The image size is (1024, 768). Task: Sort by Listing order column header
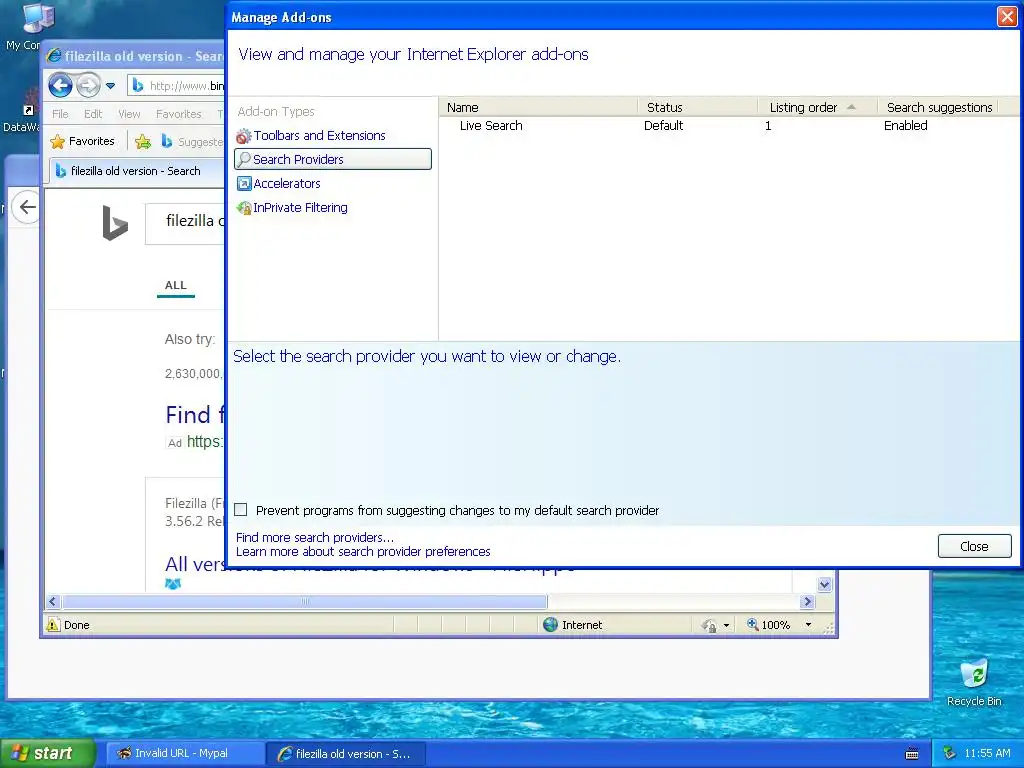tap(818, 107)
